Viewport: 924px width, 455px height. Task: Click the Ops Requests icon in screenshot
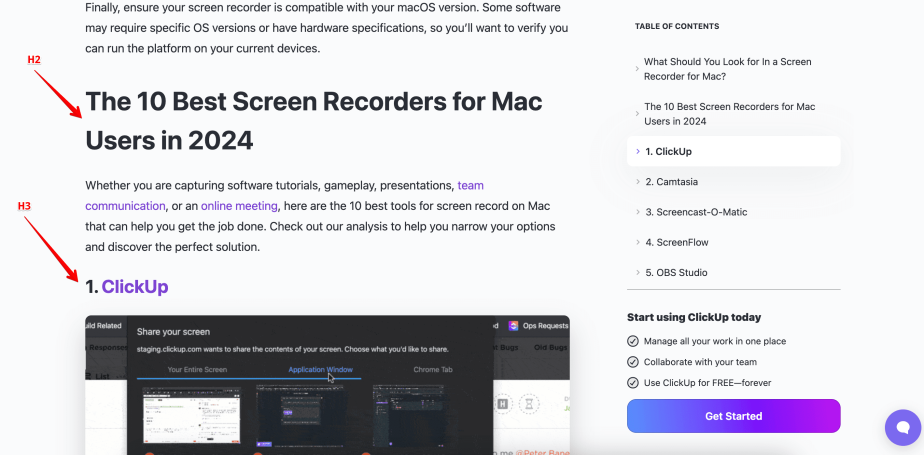click(514, 326)
